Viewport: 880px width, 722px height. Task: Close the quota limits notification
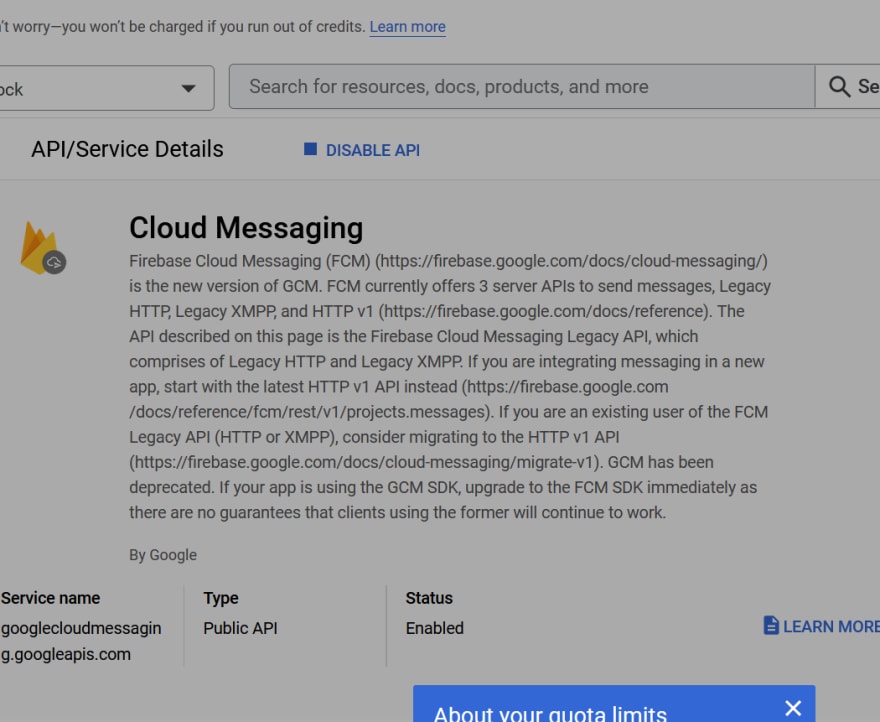pos(793,708)
